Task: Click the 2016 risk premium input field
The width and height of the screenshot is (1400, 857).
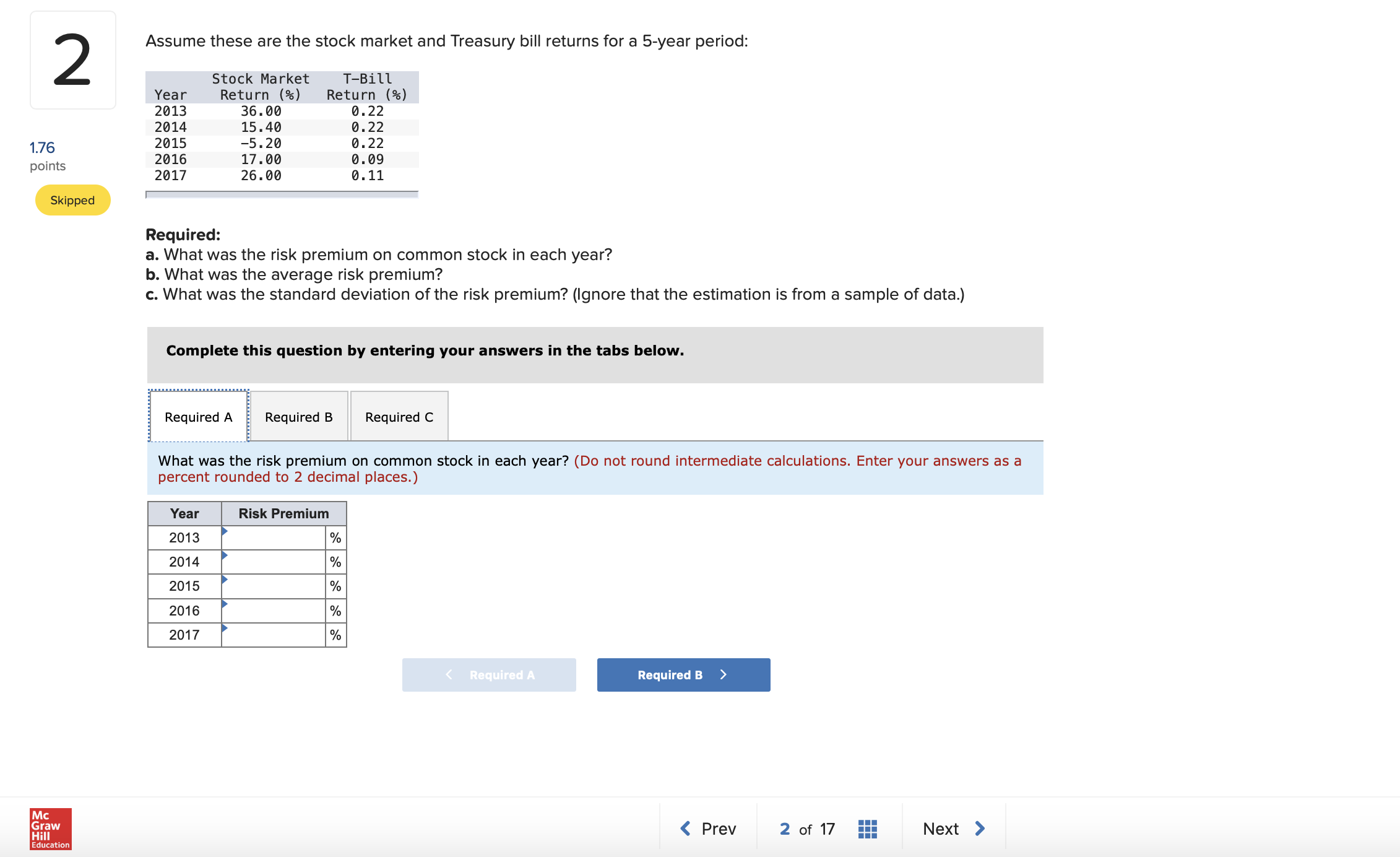Action: click(274, 611)
